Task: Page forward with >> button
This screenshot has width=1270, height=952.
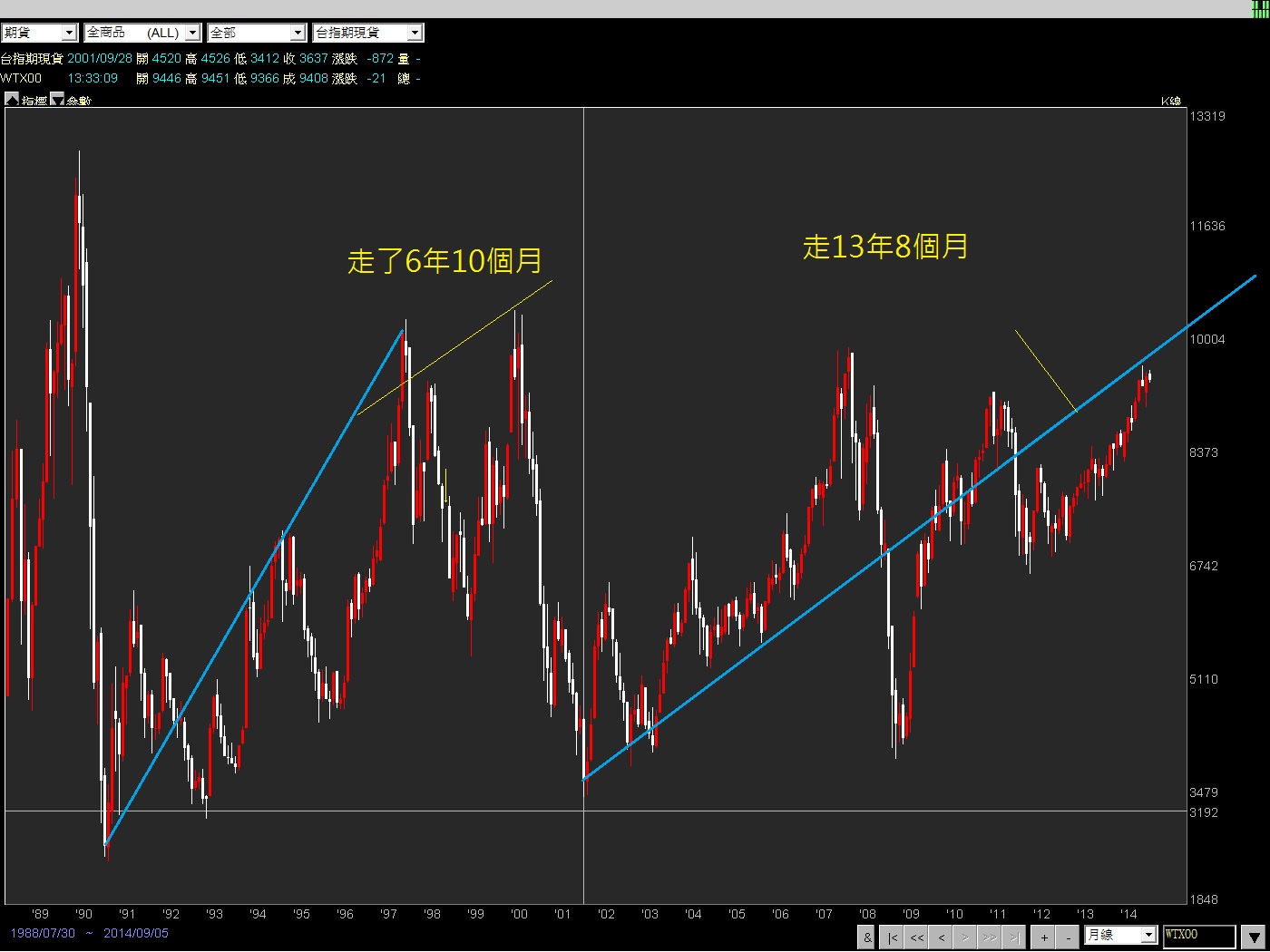Action: (x=990, y=937)
